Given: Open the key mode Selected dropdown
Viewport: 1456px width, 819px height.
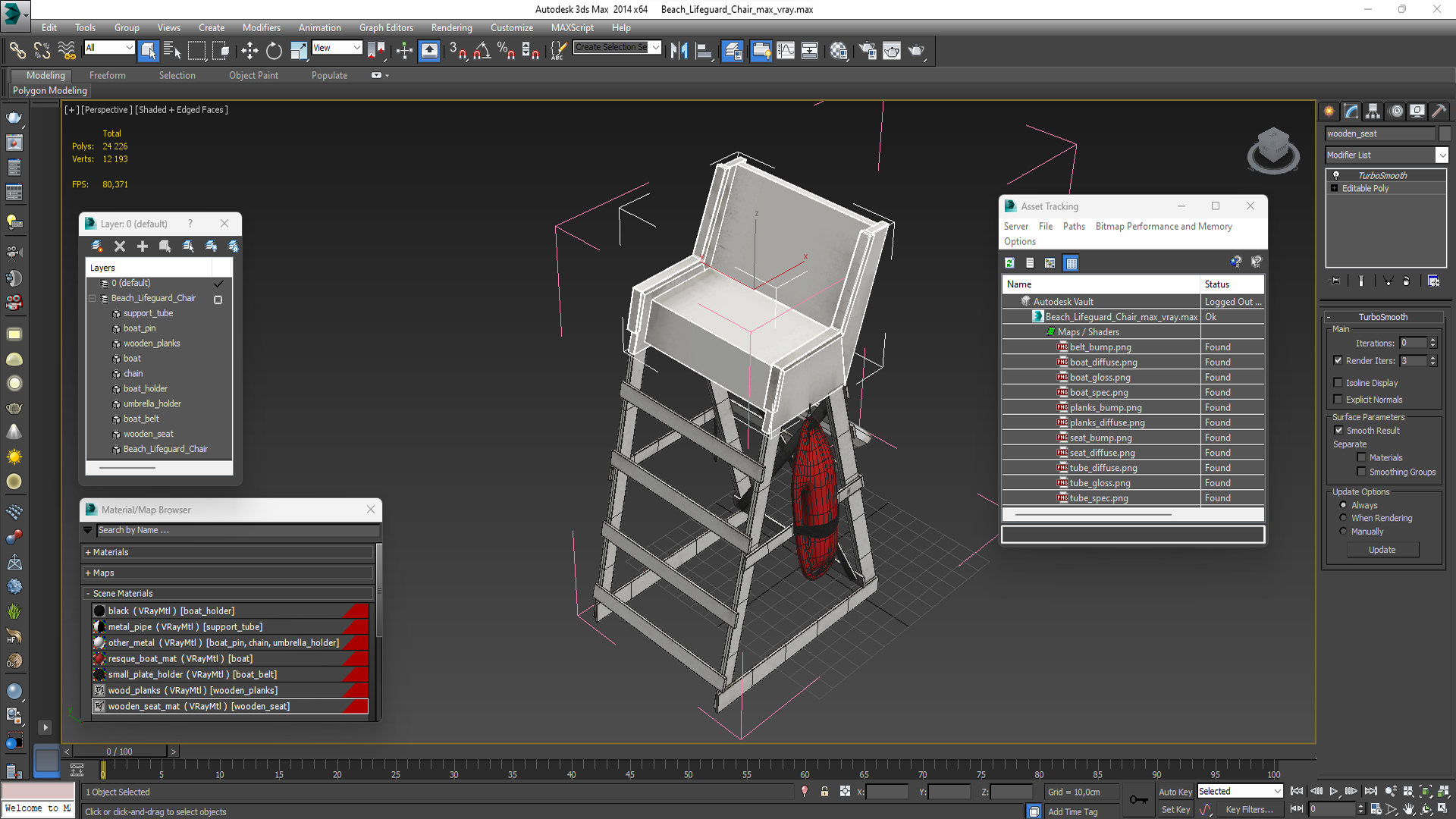Looking at the screenshot, I should (x=1239, y=791).
